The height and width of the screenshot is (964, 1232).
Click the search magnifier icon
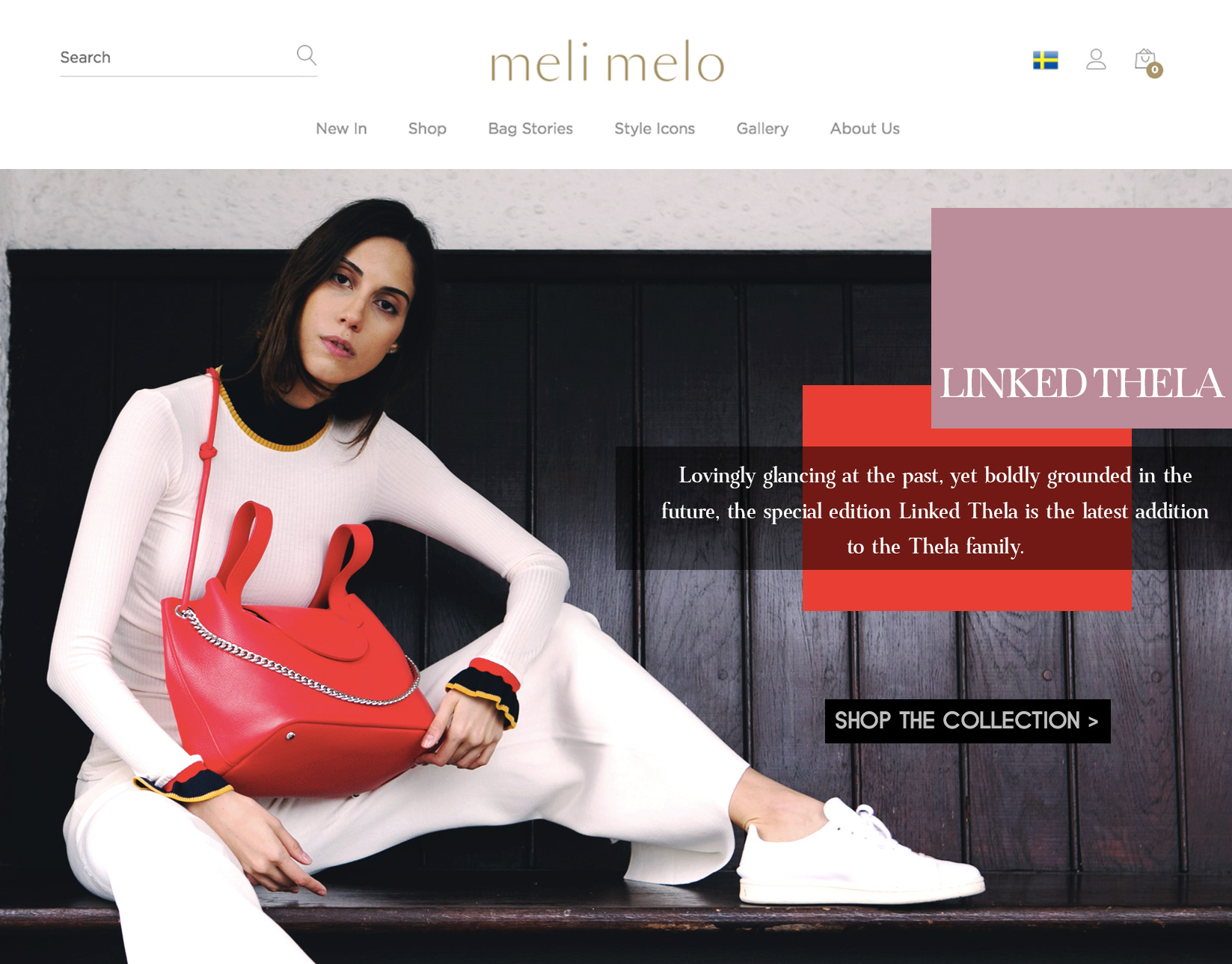(x=306, y=55)
